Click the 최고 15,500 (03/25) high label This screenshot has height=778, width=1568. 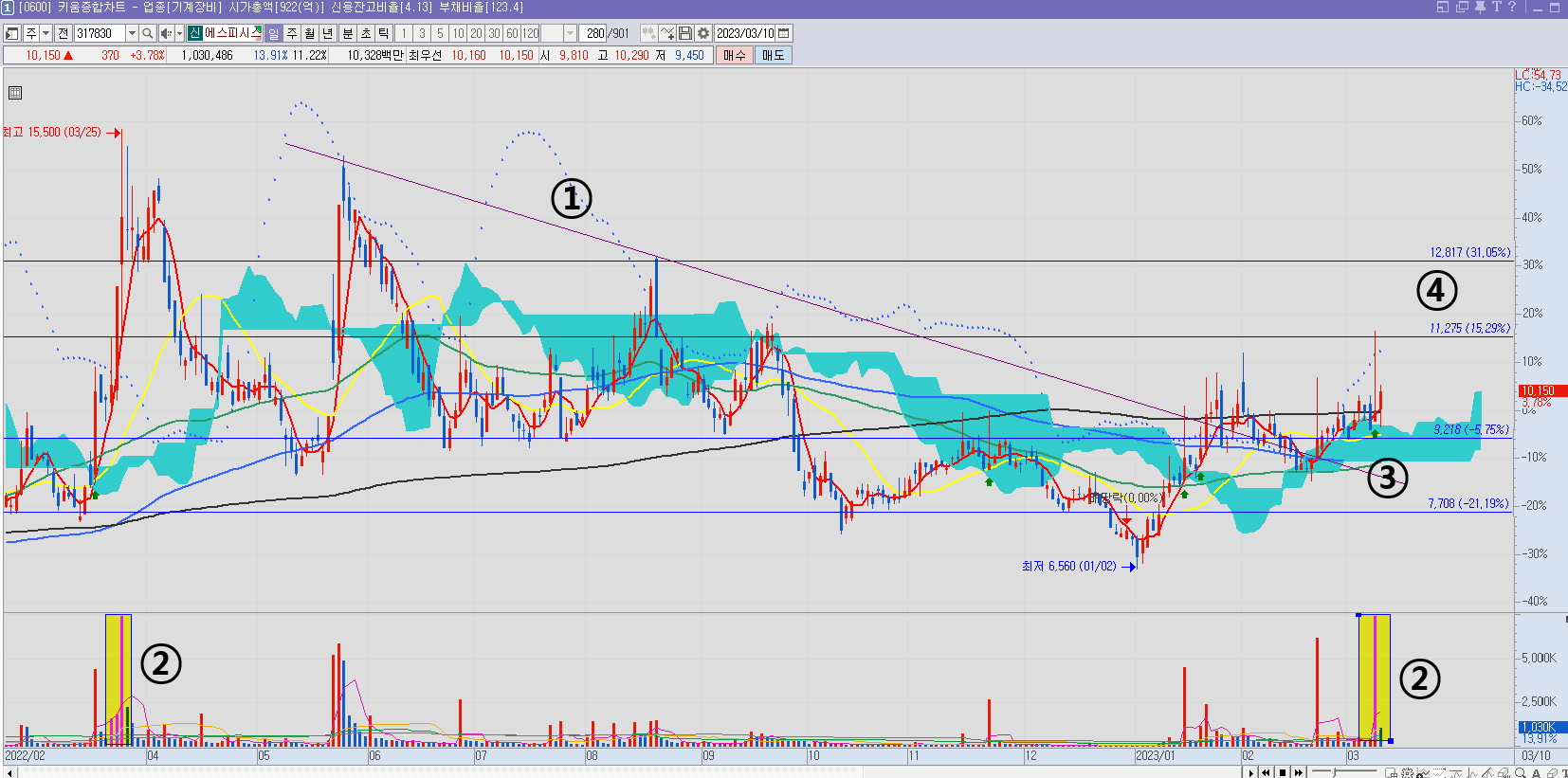pos(51,132)
